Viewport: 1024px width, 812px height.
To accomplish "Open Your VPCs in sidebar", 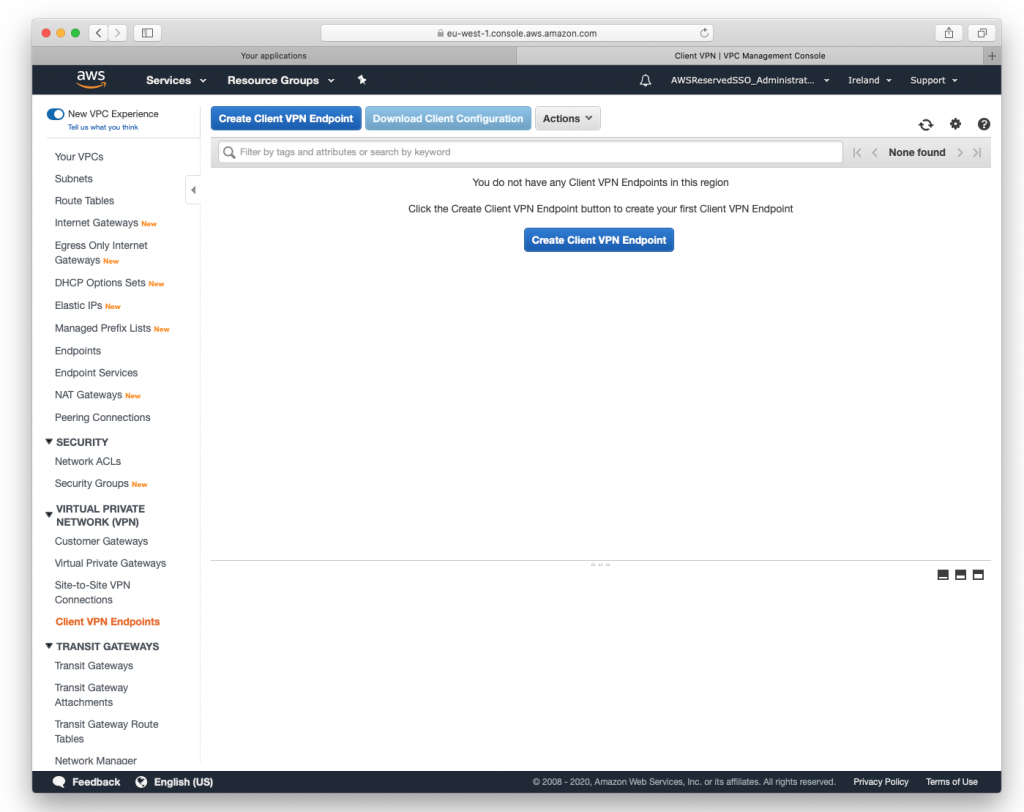I will coord(79,157).
